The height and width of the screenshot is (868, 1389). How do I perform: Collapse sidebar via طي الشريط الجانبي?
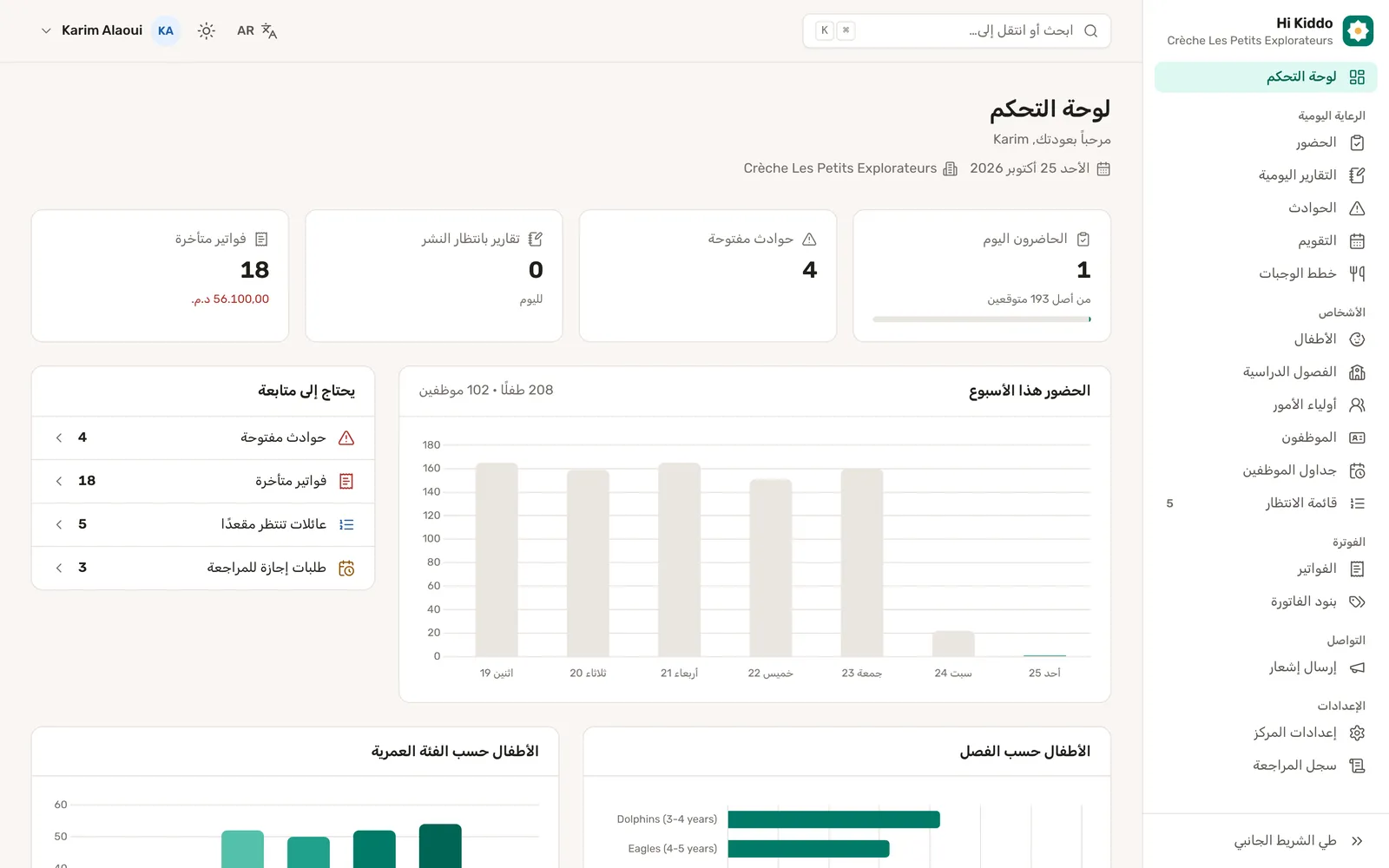click(x=1299, y=841)
